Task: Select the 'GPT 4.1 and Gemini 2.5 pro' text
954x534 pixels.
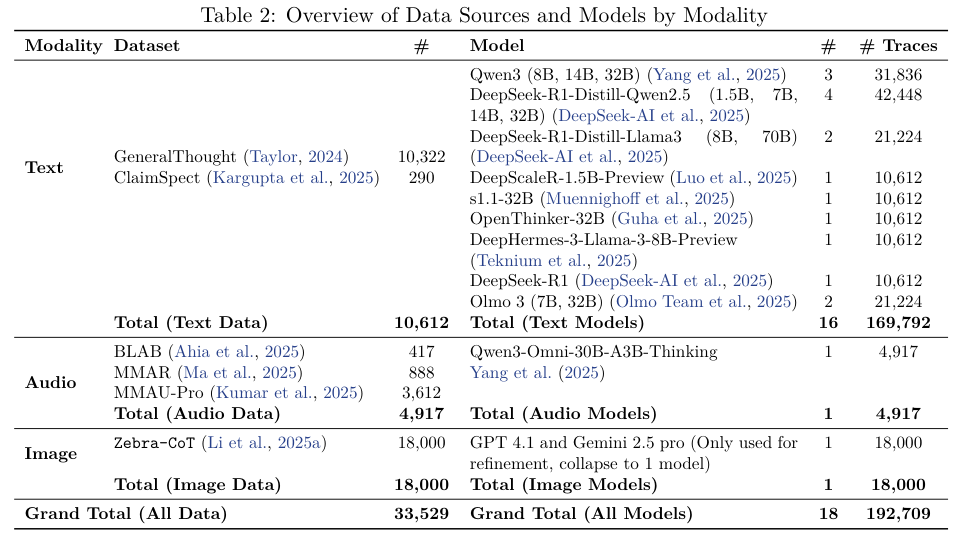Action: click(577, 443)
